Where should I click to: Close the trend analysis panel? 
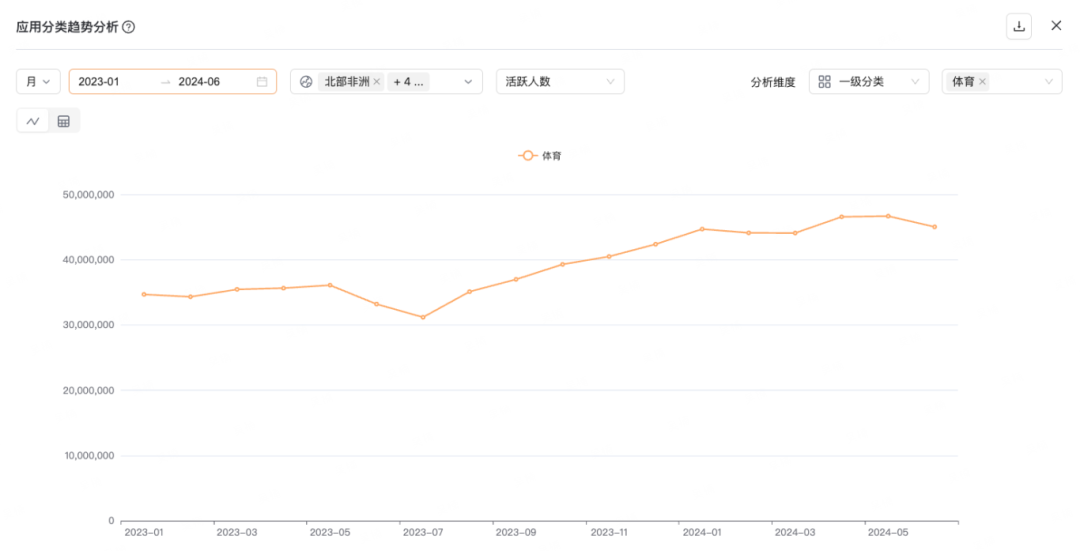tap(1056, 26)
